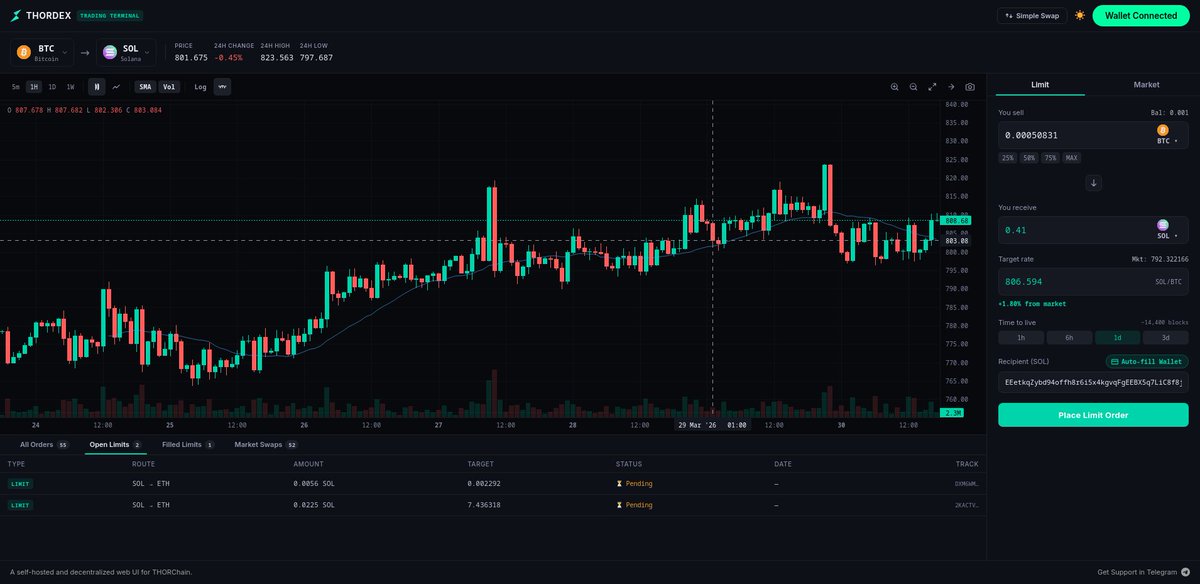Click the Wallet Connected button
Viewport: 1200px width, 584px height.
(1141, 15)
